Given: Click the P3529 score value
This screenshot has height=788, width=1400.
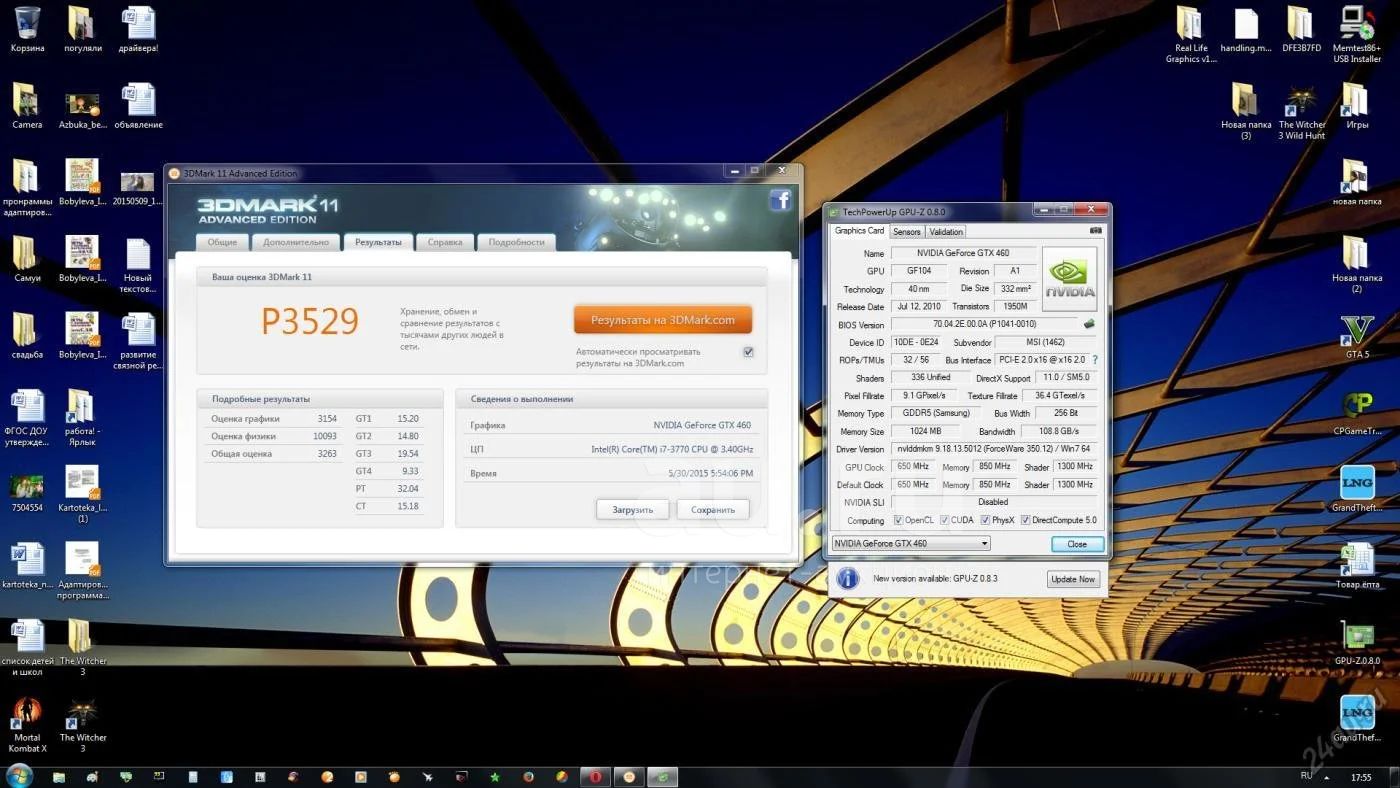Looking at the screenshot, I should point(310,321).
